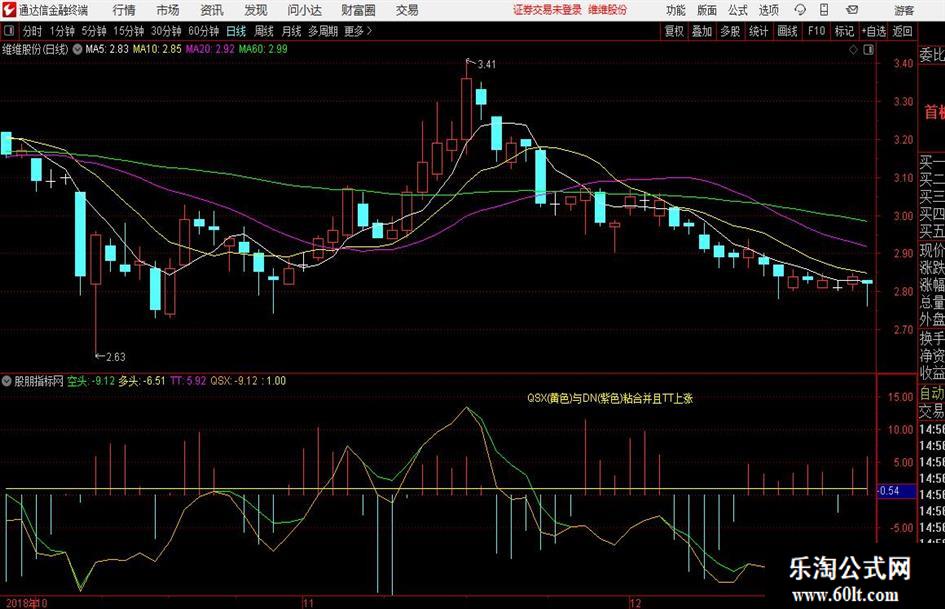Screen dimensions: 945x609
Task: Click the 标记 mark button
Action: [844, 31]
